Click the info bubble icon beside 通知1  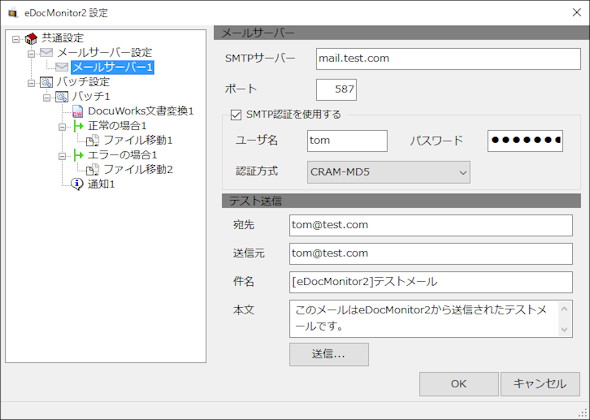tap(77, 184)
